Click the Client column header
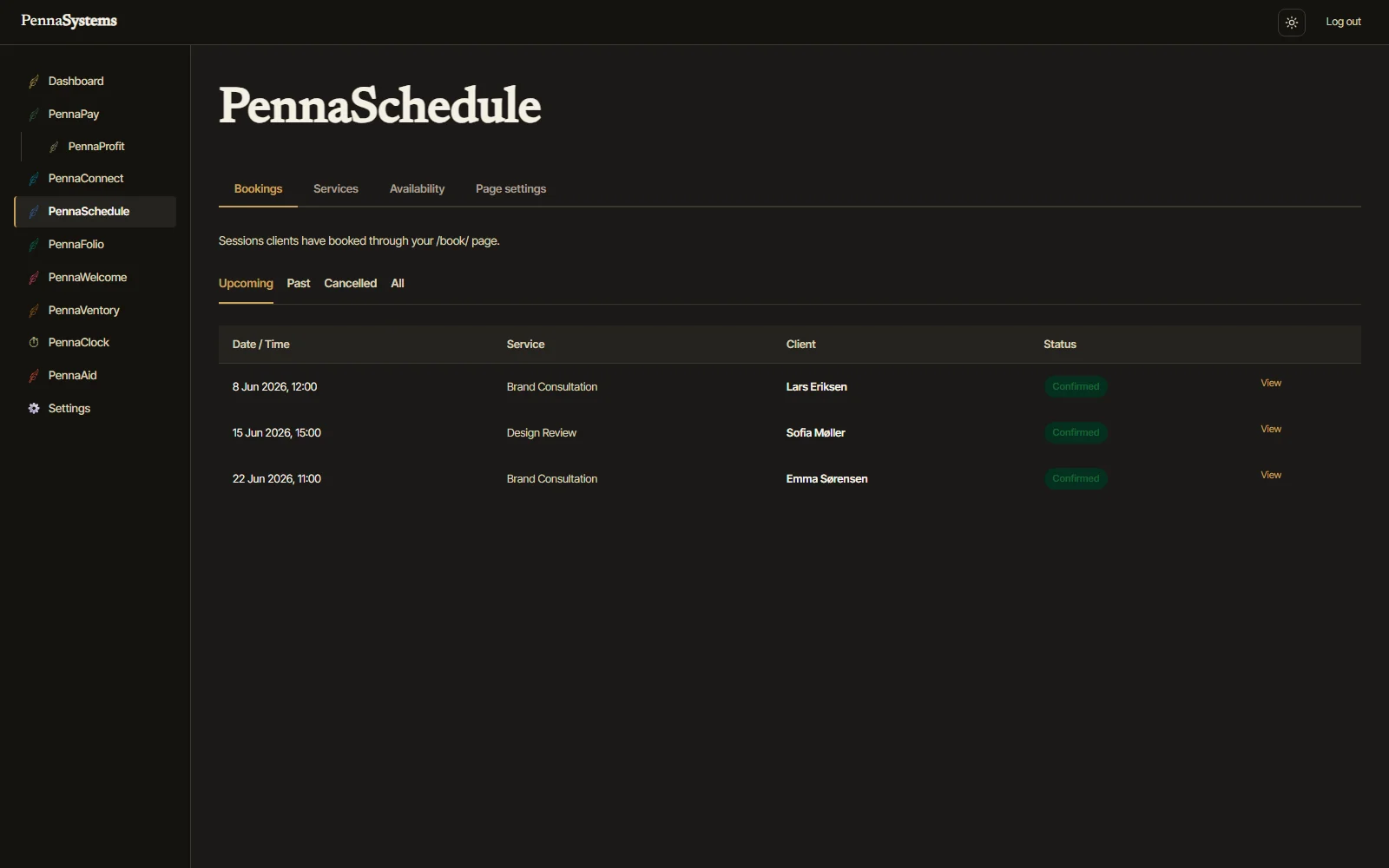 point(800,345)
